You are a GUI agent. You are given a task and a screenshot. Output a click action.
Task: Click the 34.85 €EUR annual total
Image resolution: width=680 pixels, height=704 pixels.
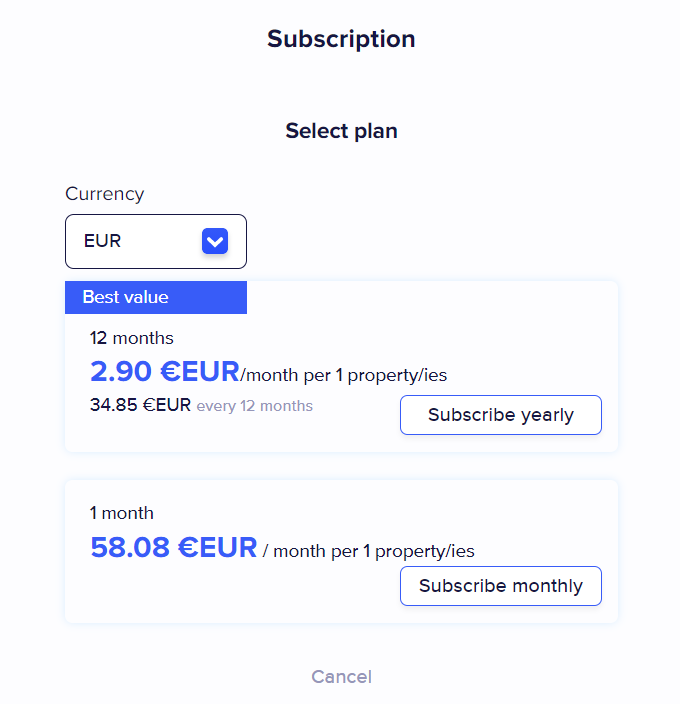(140, 406)
